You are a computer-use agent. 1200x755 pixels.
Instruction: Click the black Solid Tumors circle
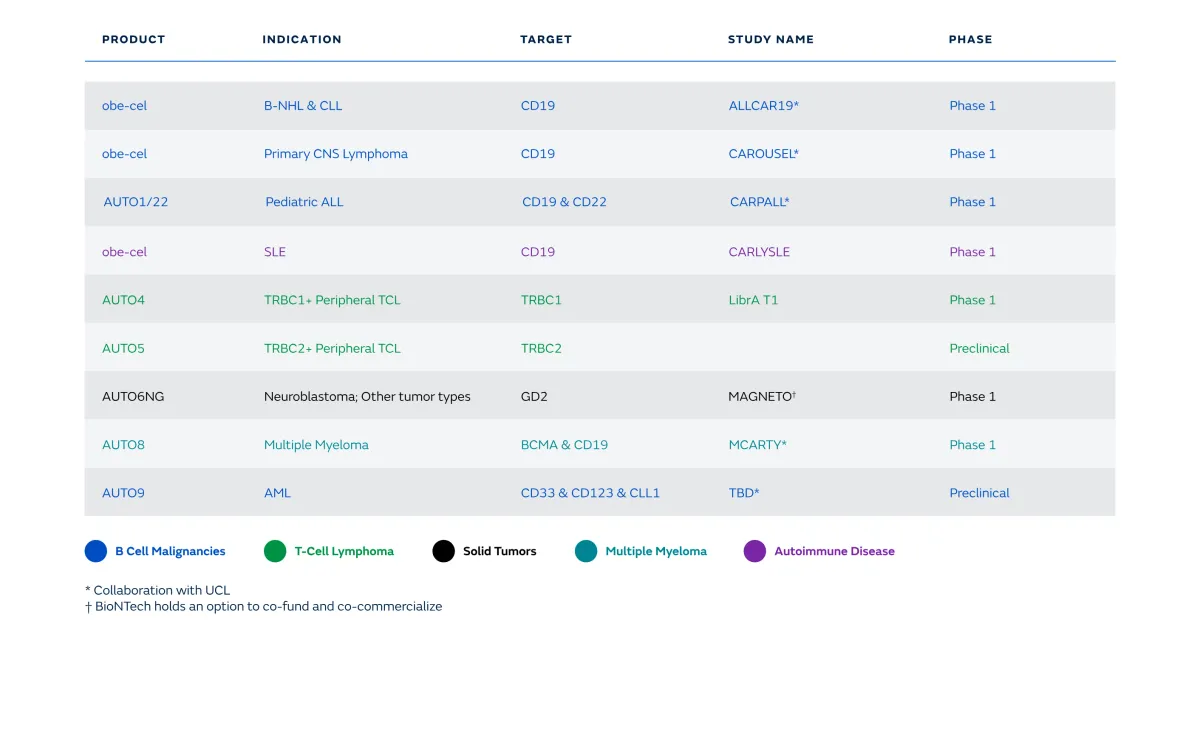click(443, 551)
